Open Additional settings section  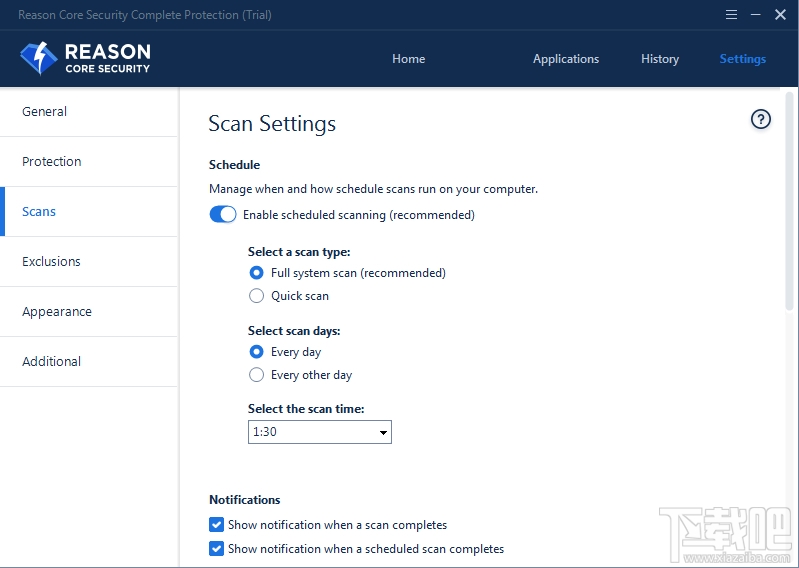(89, 361)
